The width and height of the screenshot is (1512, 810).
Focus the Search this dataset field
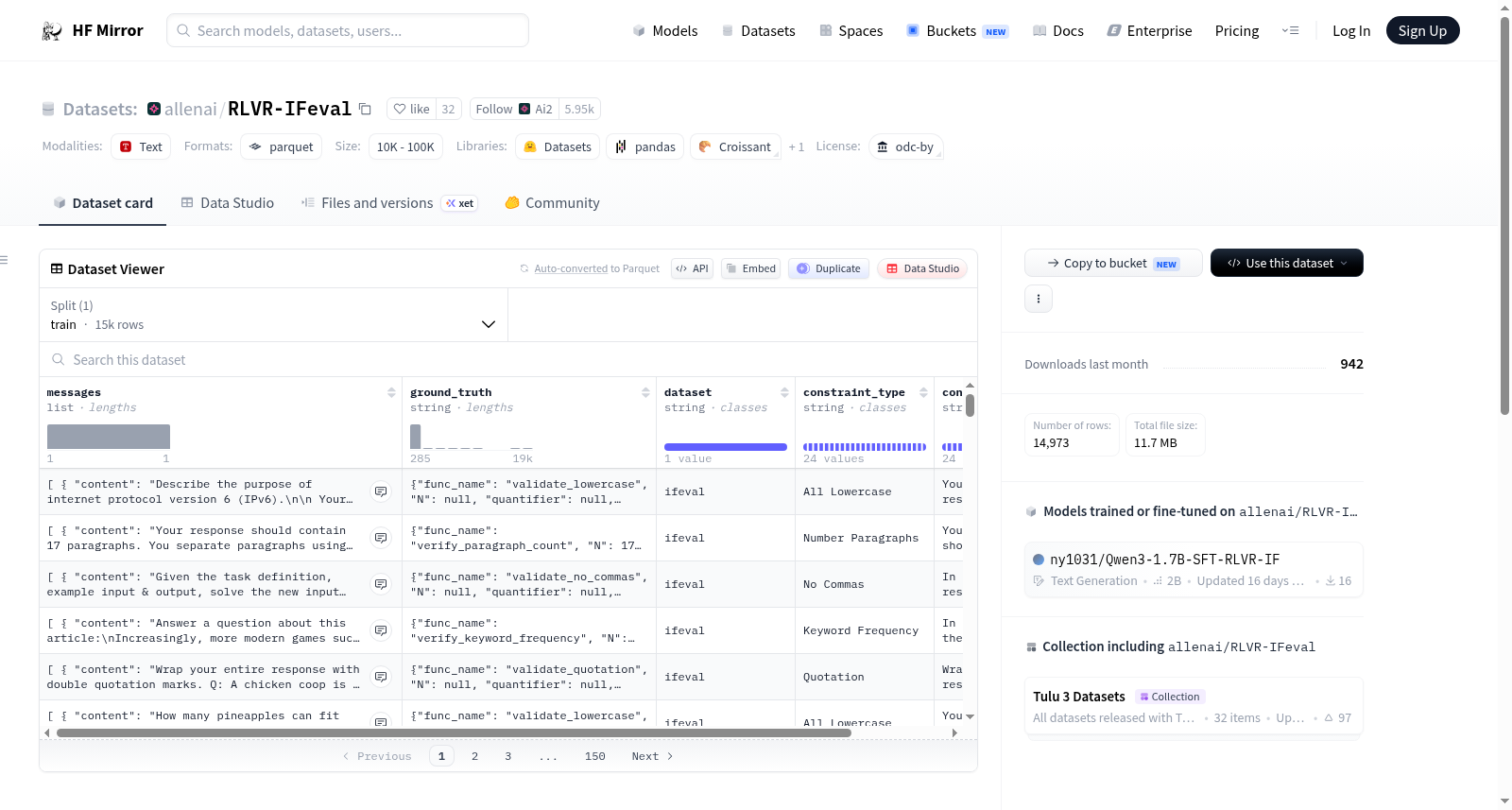click(508, 360)
